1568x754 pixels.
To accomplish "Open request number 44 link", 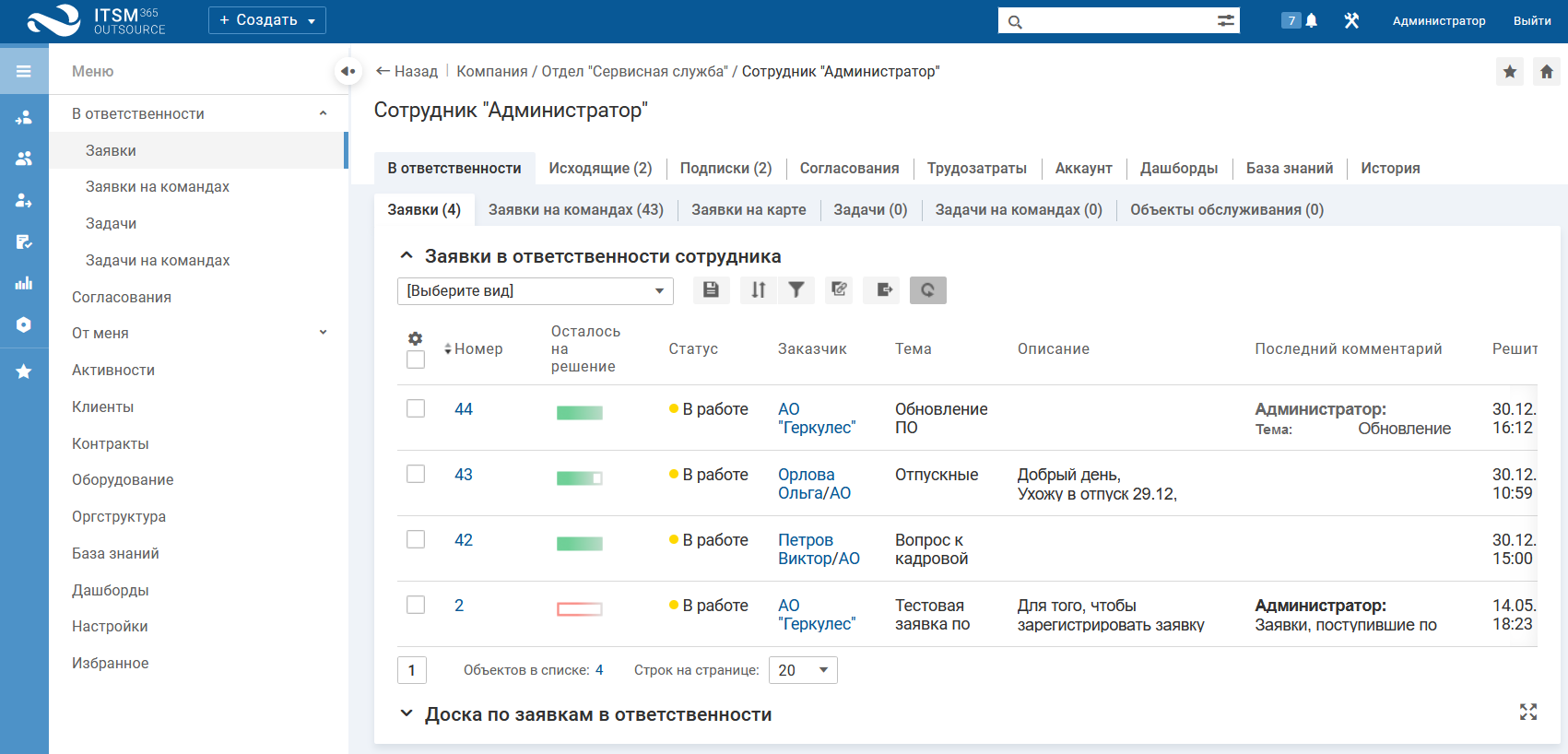I will 464,408.
